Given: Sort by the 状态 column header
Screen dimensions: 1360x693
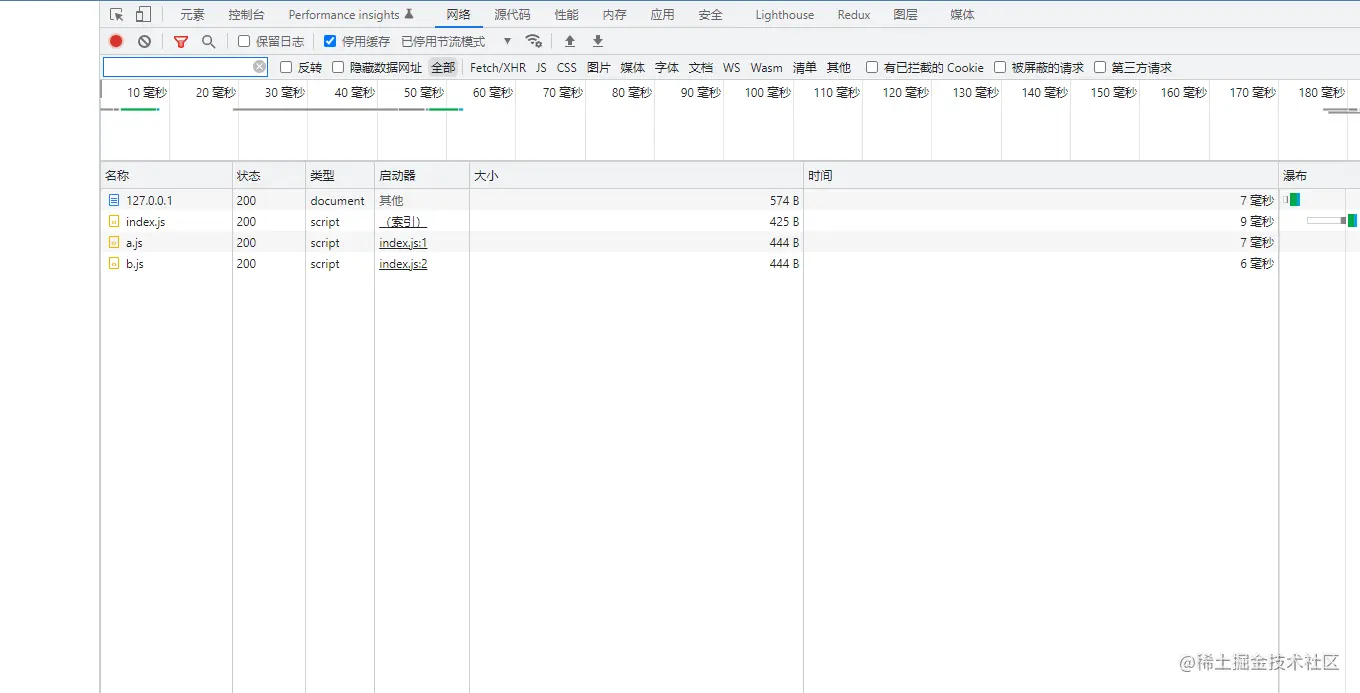Looking at the screenshot, I should [269, 175].
